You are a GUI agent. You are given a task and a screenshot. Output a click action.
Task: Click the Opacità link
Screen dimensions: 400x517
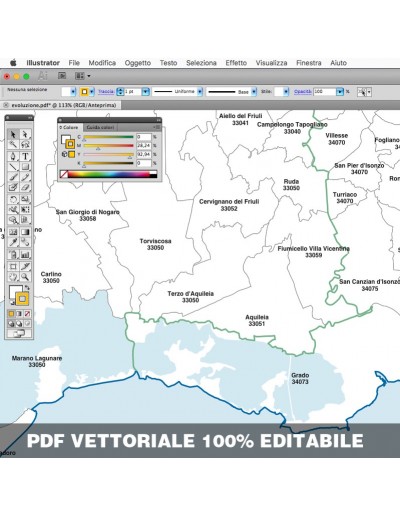303,92
